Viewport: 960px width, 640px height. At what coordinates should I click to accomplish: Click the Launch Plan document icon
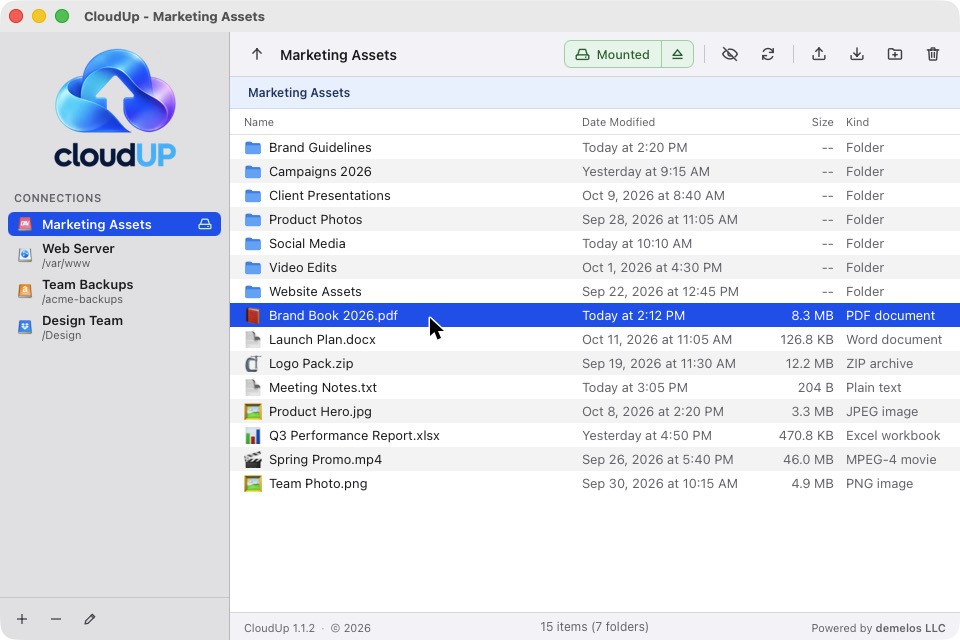253,339
